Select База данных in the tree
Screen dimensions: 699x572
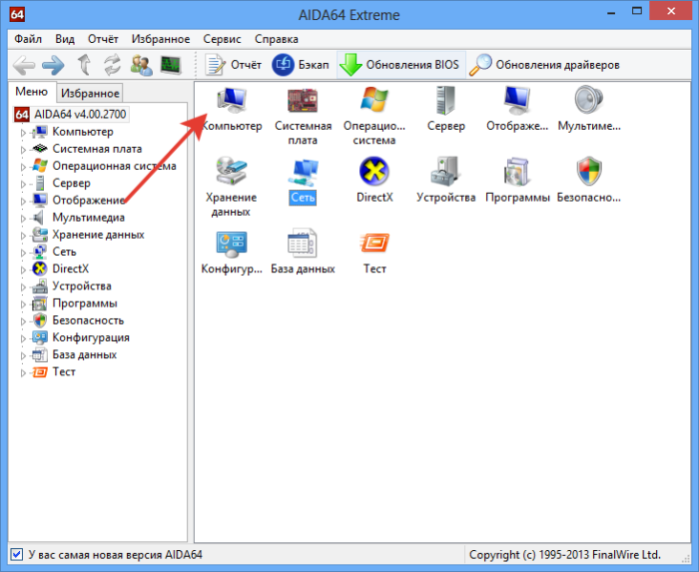(x=84, y=354)
